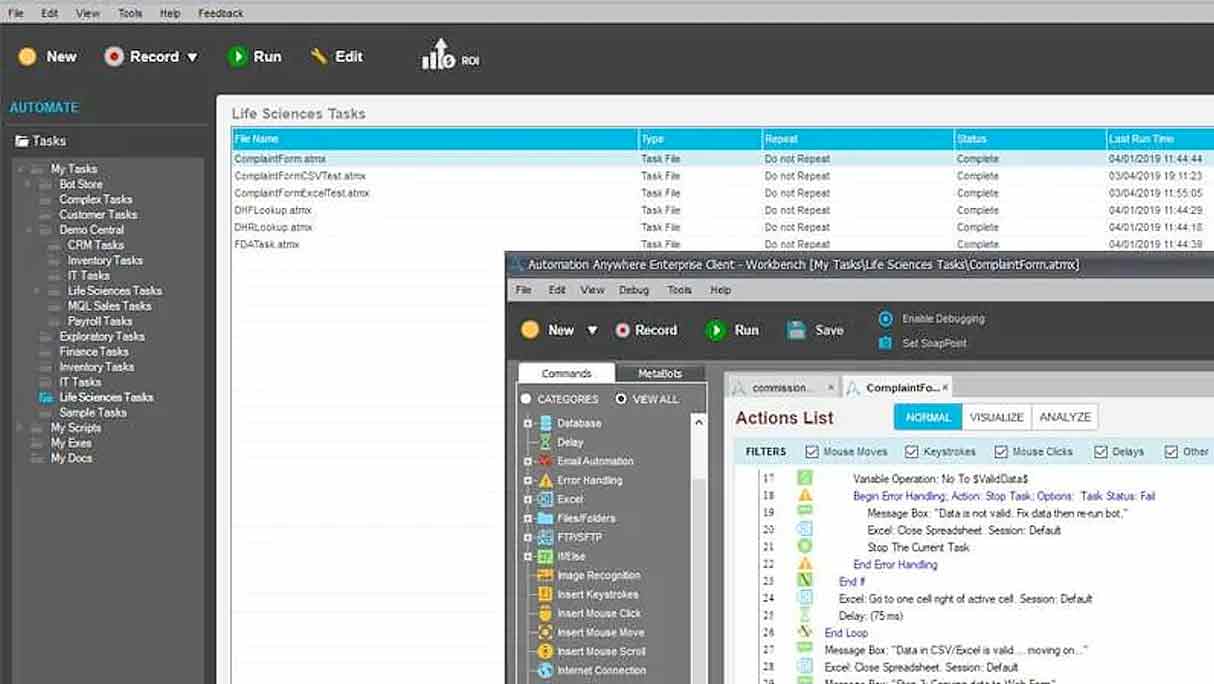Expand the Database command category

(527, 423)
